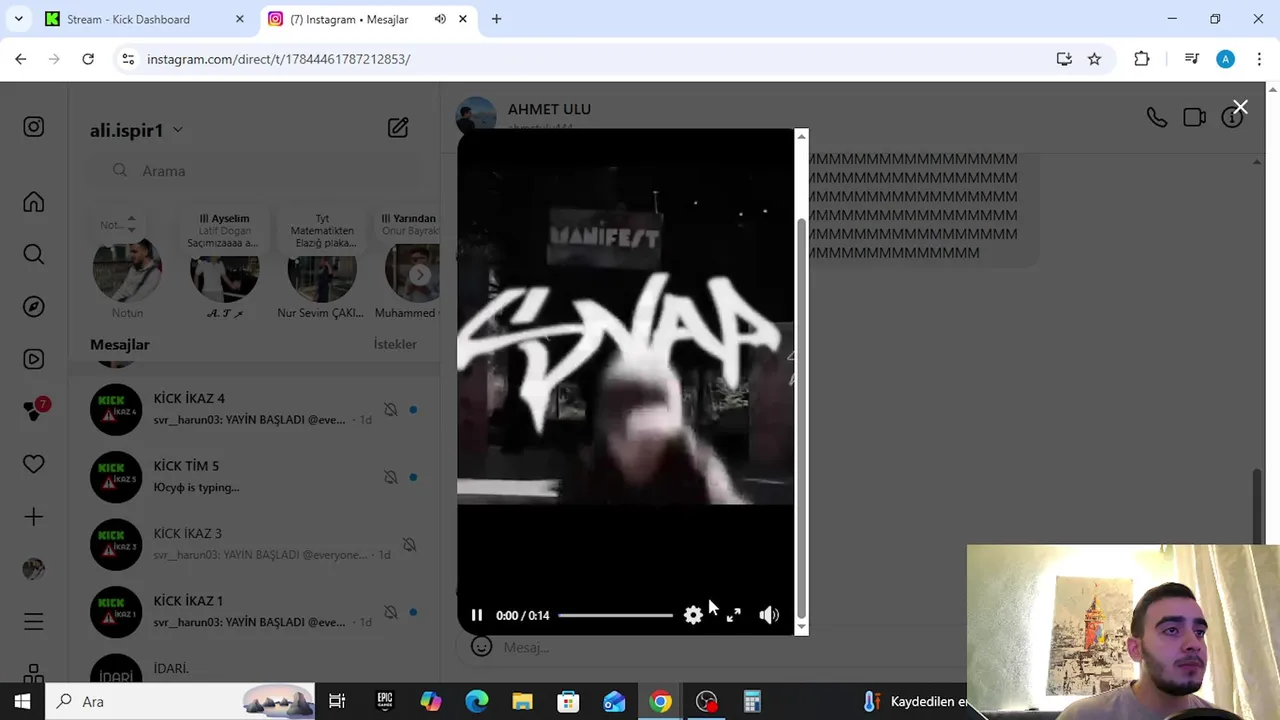Viewport: 1280px width, 720px height.
Task: Open Notifications heart icon
Action: click(34, 464)
